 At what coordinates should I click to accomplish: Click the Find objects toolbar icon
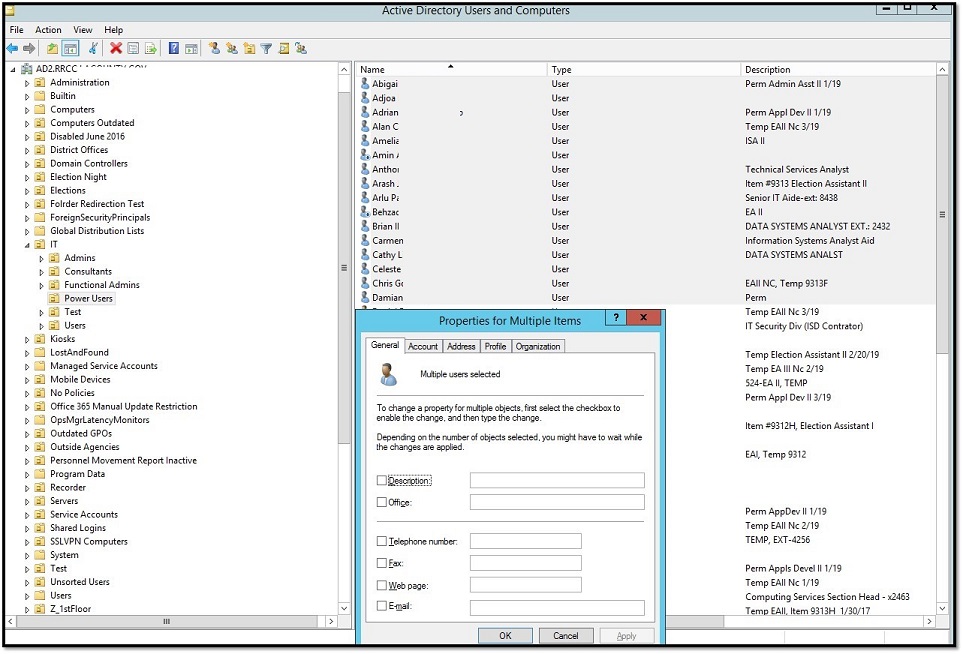283,49
